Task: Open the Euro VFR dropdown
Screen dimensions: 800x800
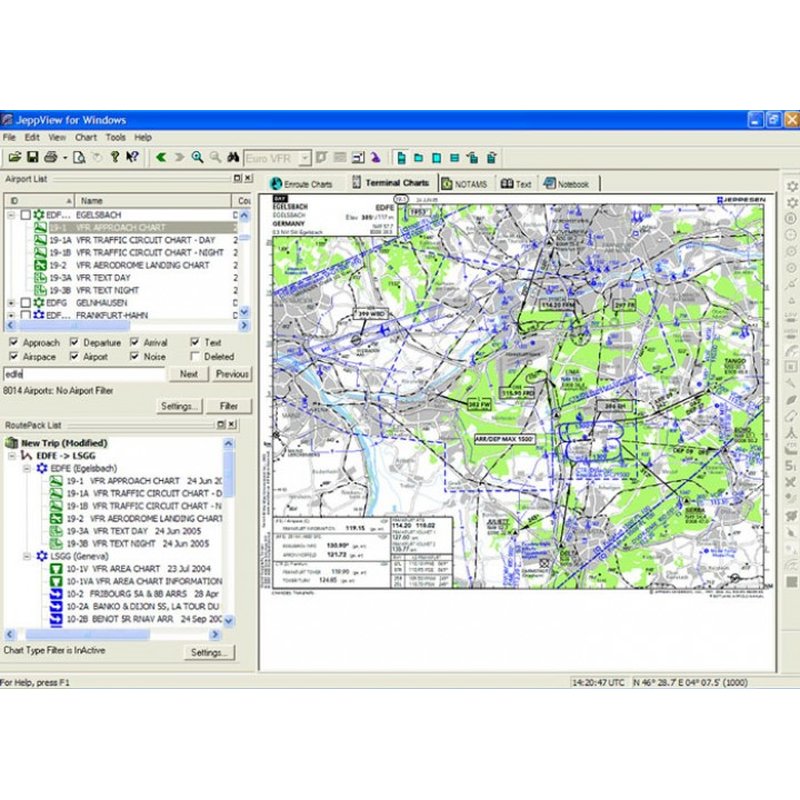Action: coord(305,158)
